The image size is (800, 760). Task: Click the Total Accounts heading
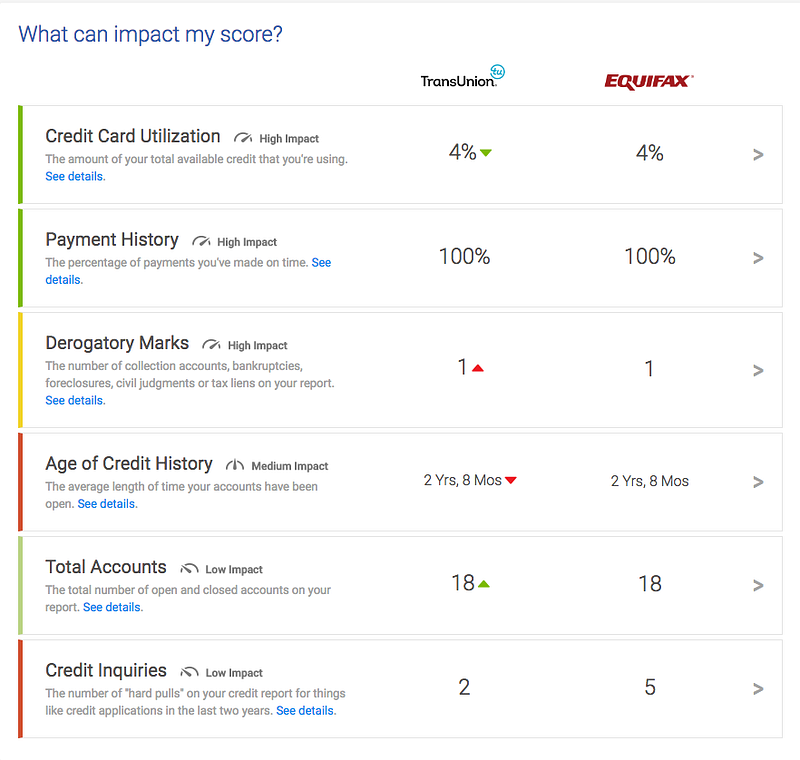point(106,567)
